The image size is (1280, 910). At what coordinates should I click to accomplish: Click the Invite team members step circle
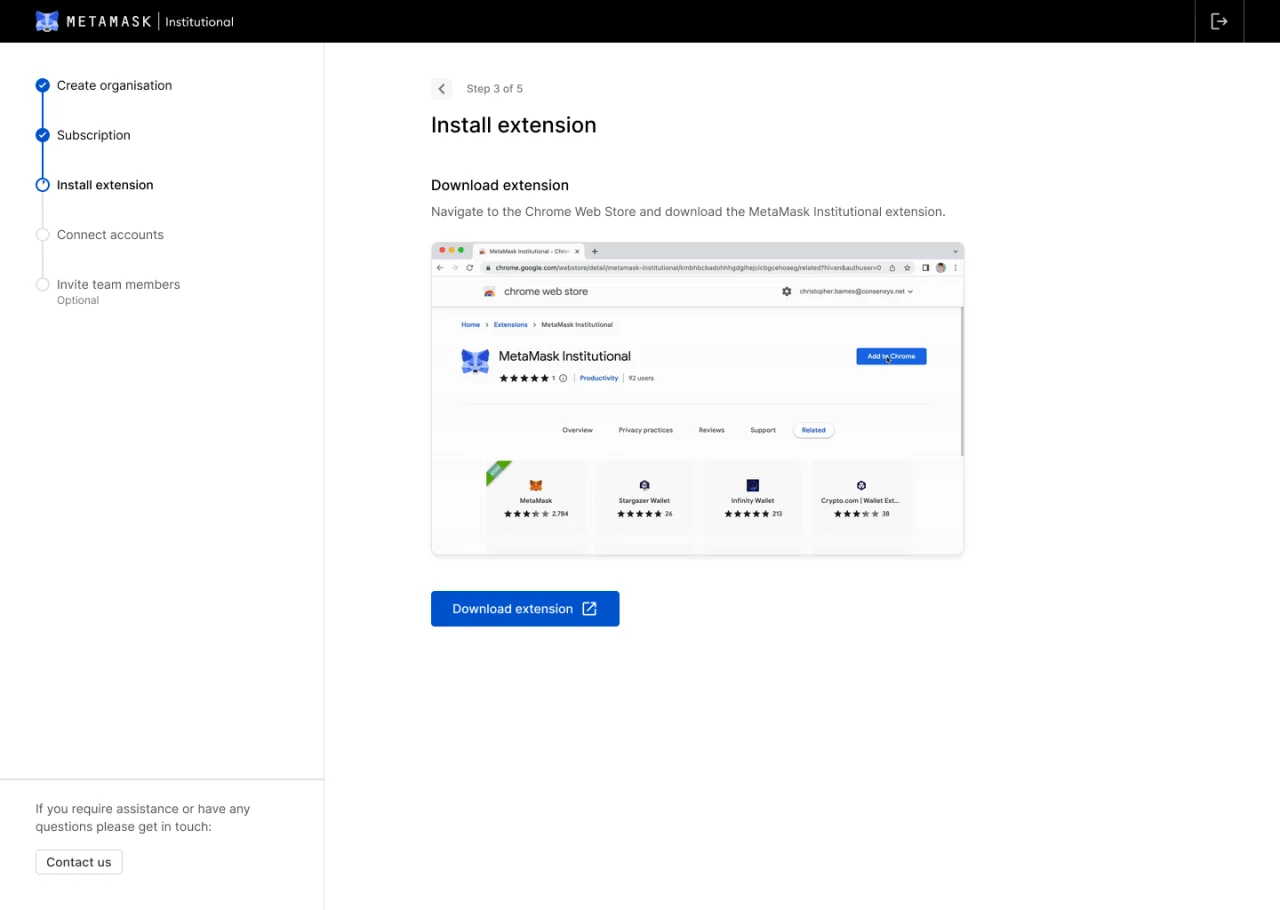42,285
